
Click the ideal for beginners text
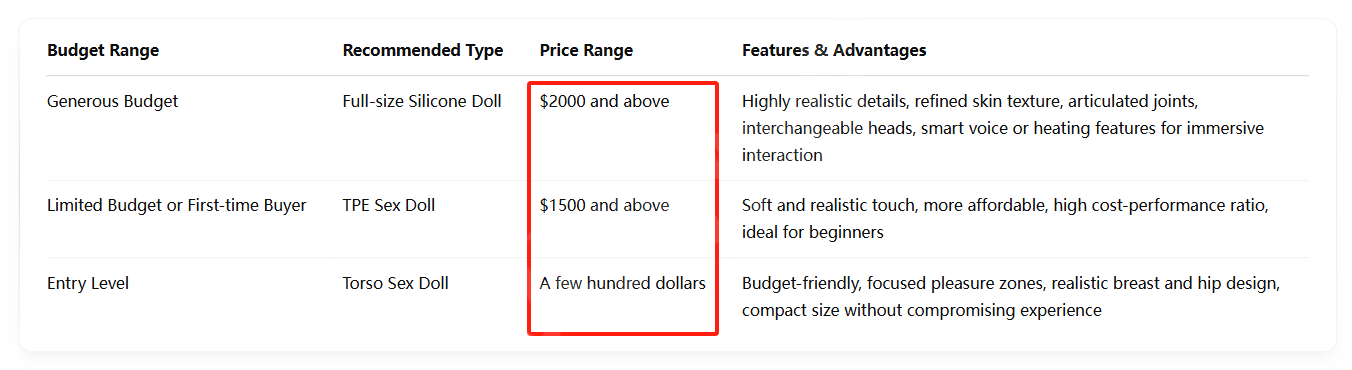[x=813, y=232]
